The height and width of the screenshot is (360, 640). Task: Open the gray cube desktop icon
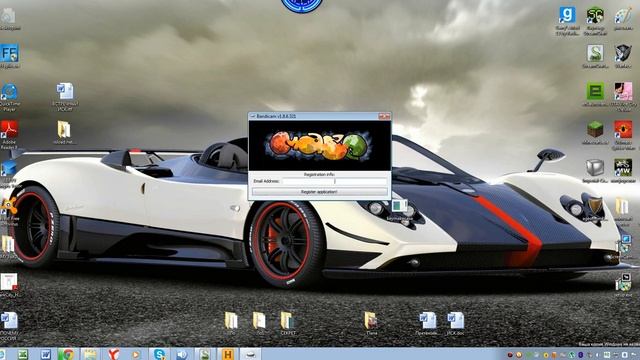tap(595, 167)
